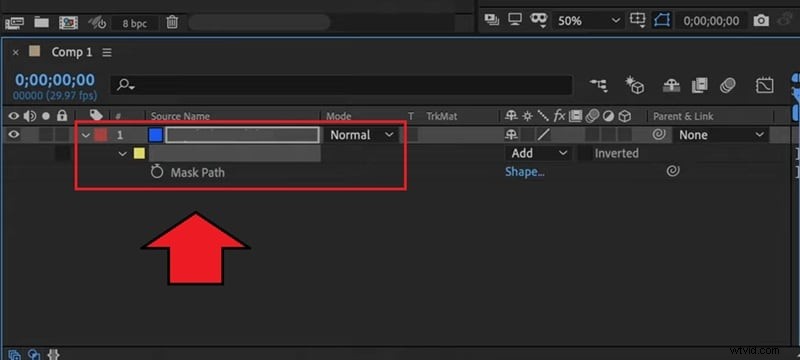Image resolution: width=800 pixels, height=360 pixels.
Task: Toggle quality switch for layer 1
Action: (x=544, y=135)
